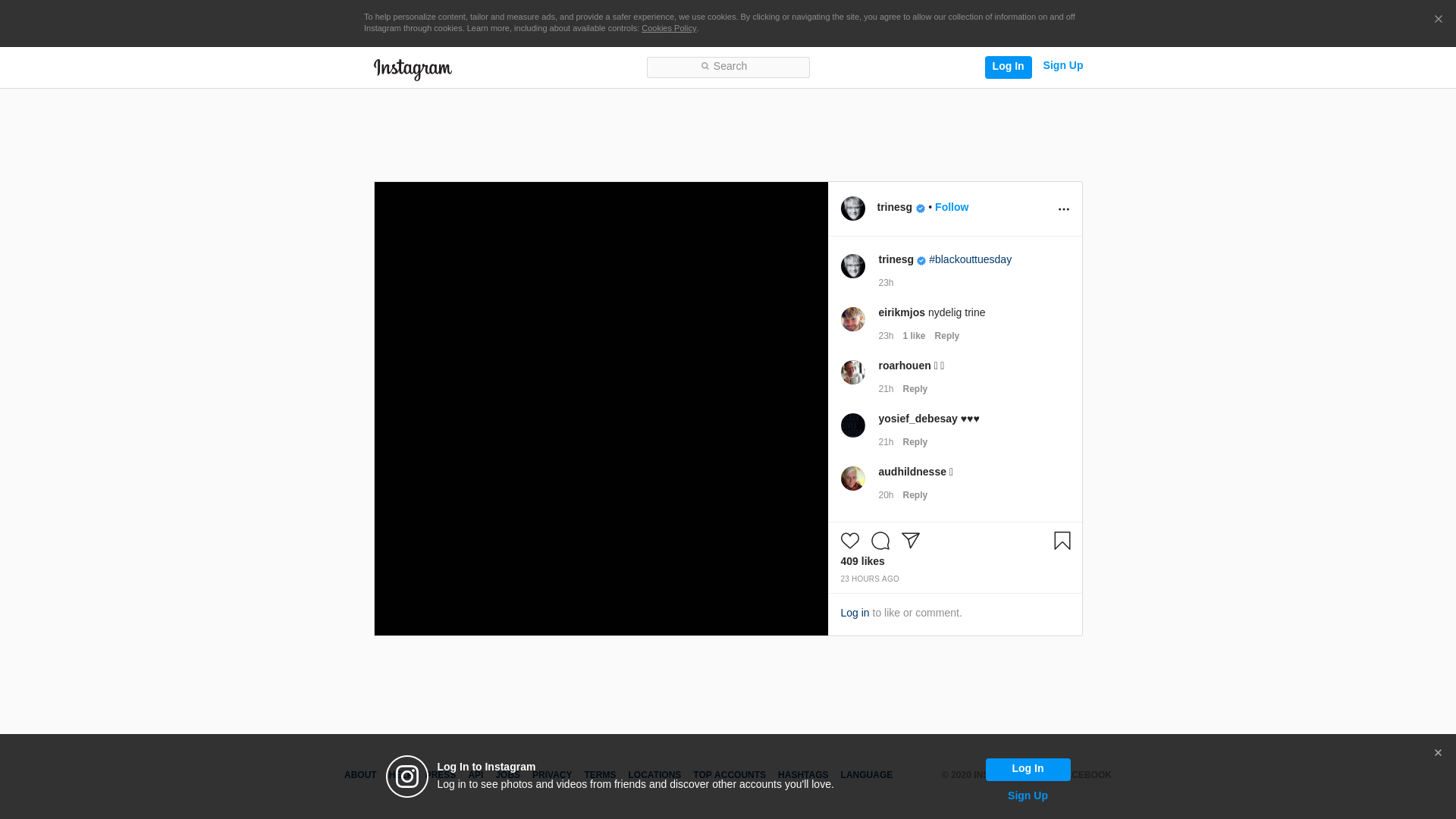Reply to audhildnesse comment

click(x=915, y=495)
